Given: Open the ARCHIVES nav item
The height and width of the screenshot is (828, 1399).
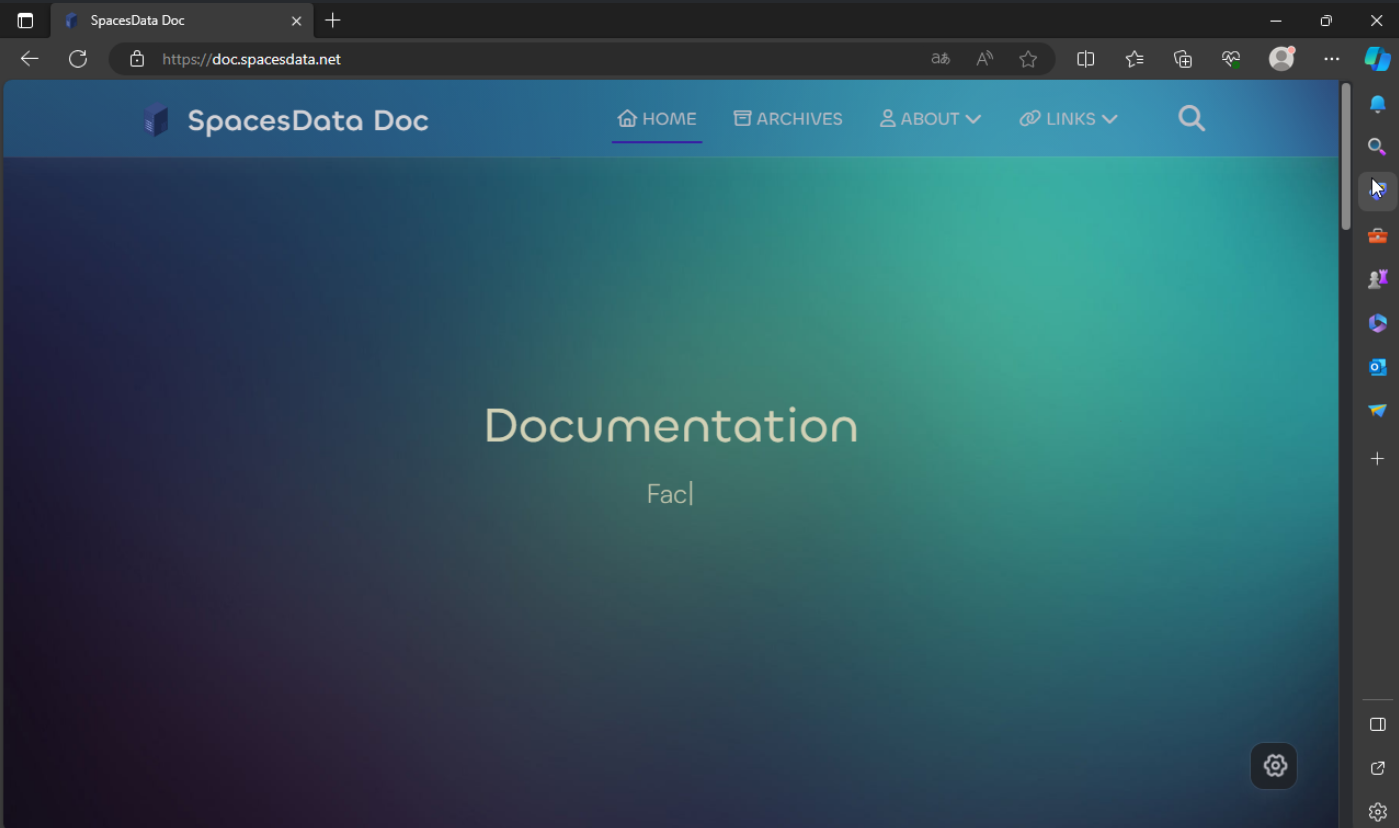Looking at the screenshot, I should pos(788,119).
